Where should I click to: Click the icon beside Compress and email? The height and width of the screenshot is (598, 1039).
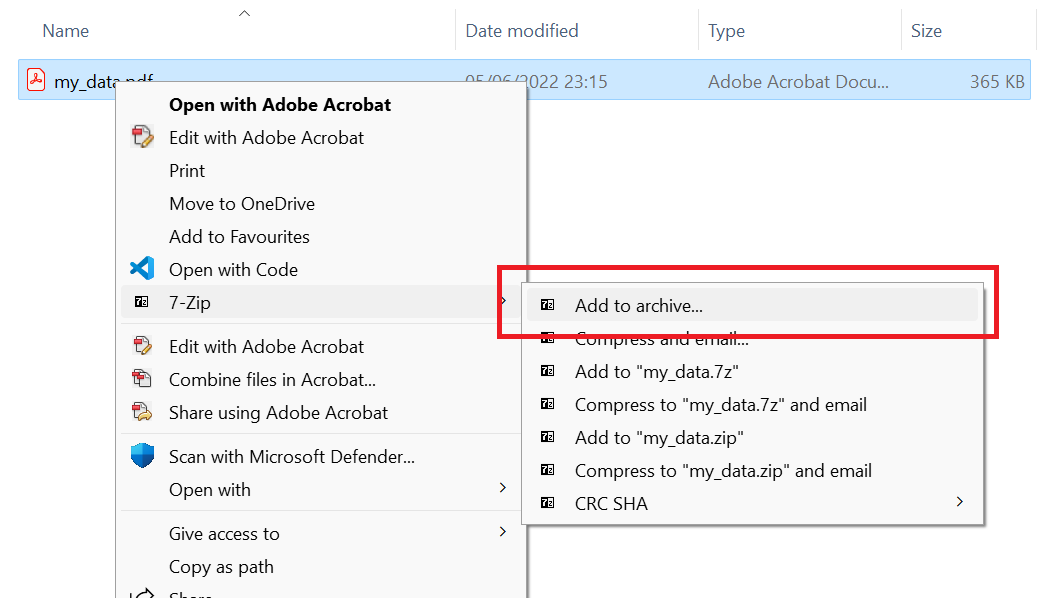(548, 338)
